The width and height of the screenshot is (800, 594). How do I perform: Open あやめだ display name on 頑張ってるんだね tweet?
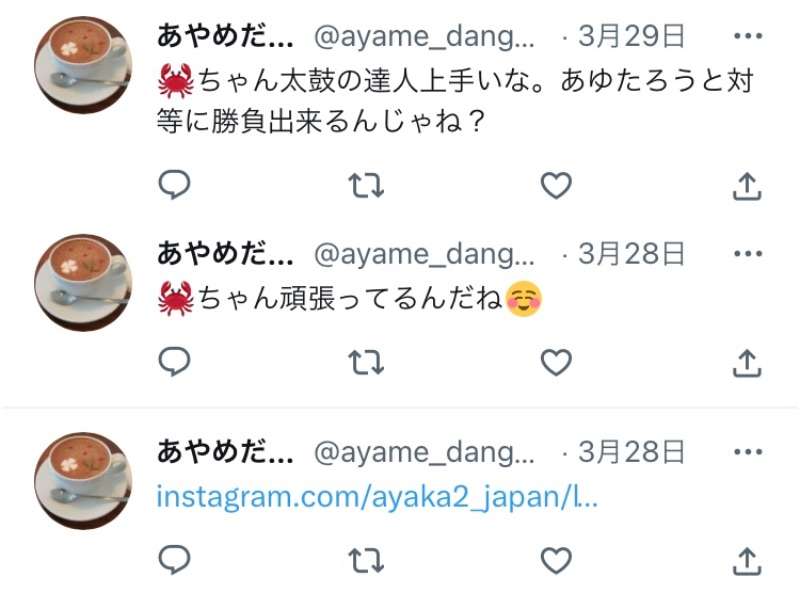click(225, 254)
